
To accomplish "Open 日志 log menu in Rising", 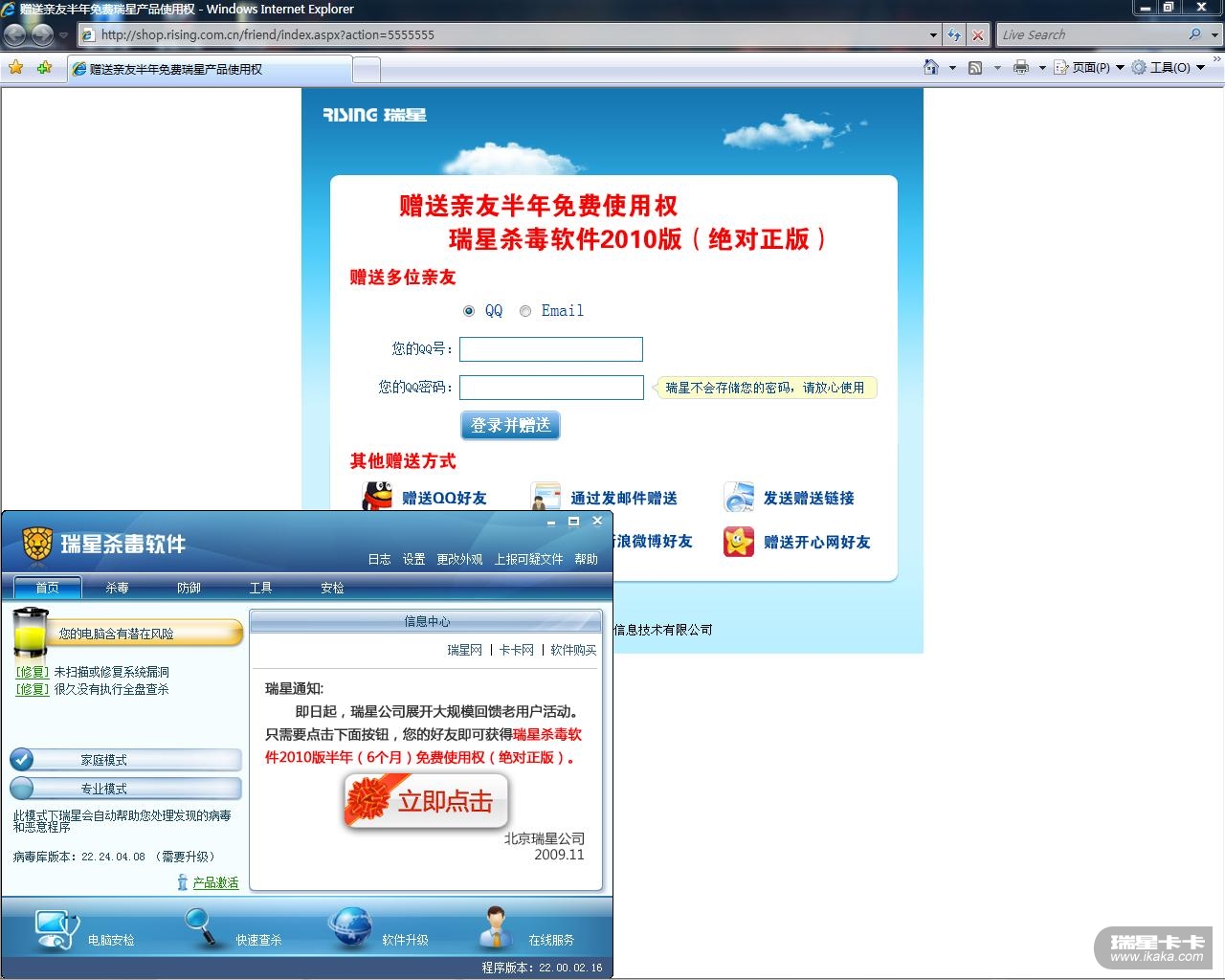I will (379, 559).
